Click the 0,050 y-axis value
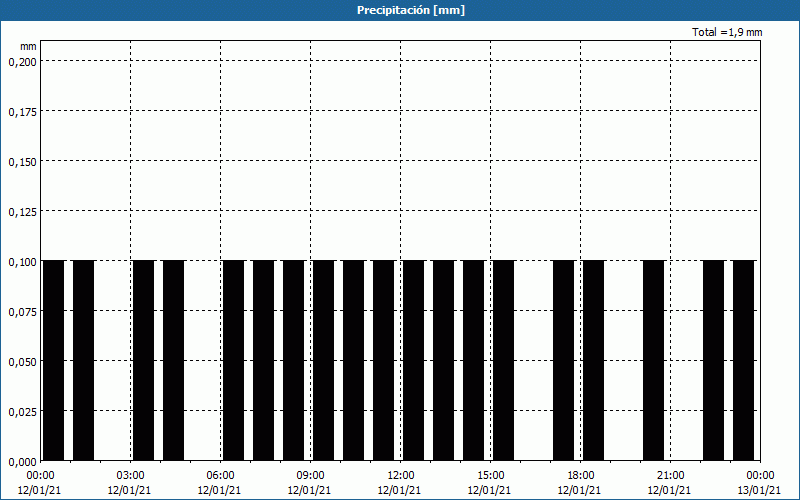This screenshot has width=800, height=500. pyautogui.click(x=22, y=362)
